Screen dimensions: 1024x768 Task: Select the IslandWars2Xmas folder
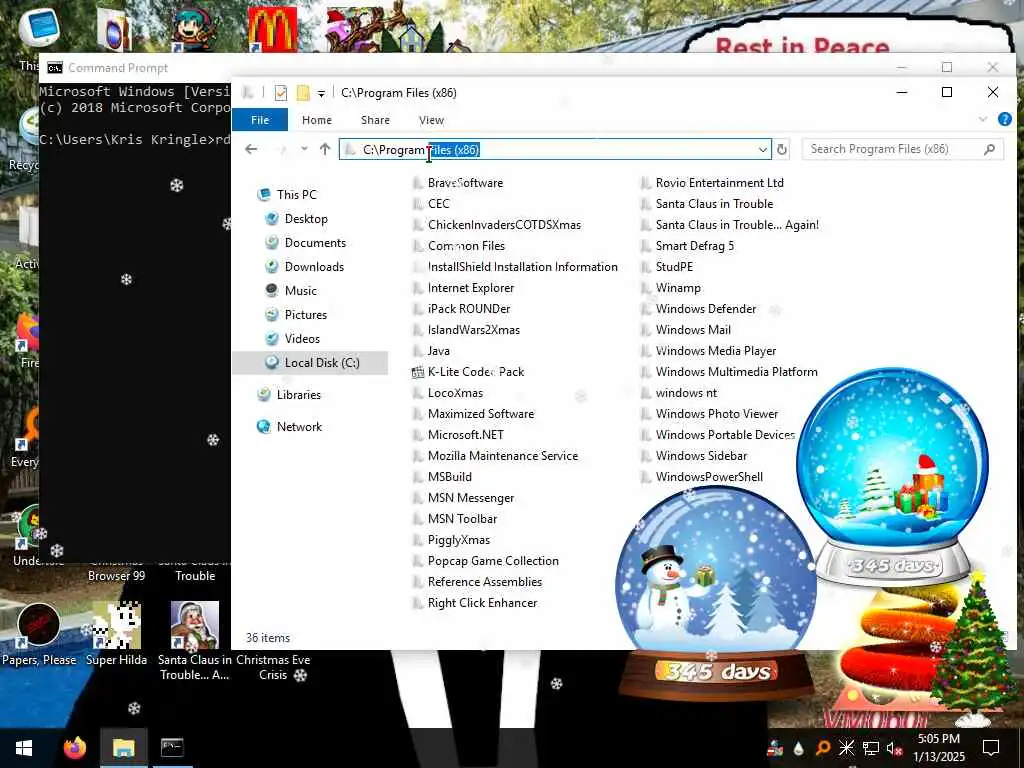473,330
